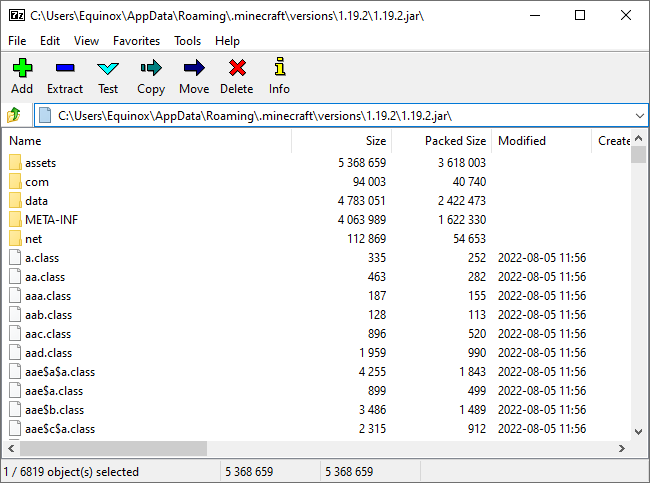The width and height of the screenshot is (650, 483).
Task: Click vertical scrollbar up arrow
Action: pyautogui.click(x=638, y=138)
